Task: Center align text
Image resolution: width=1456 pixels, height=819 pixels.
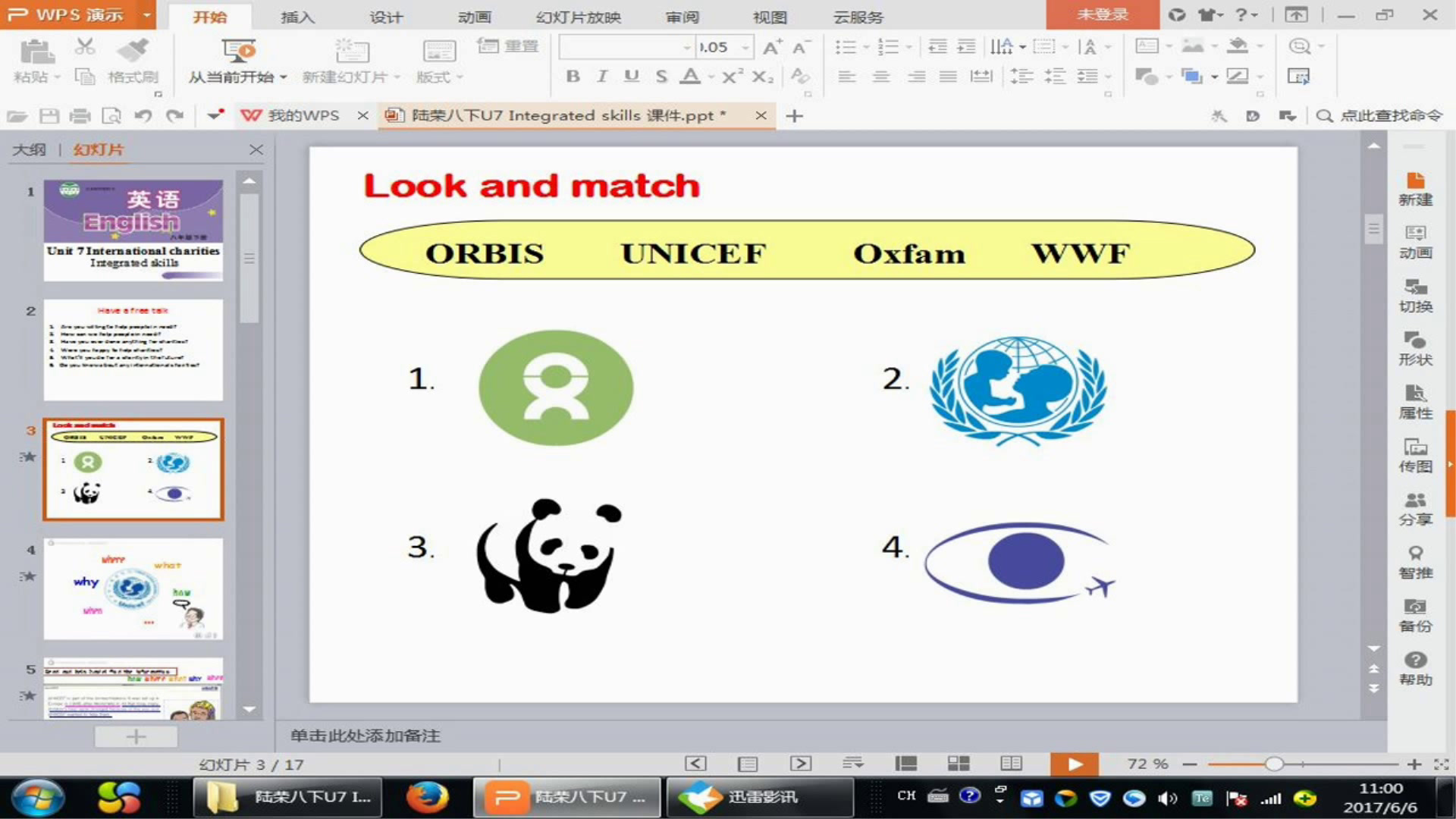Action: click(x=881, y=76)
